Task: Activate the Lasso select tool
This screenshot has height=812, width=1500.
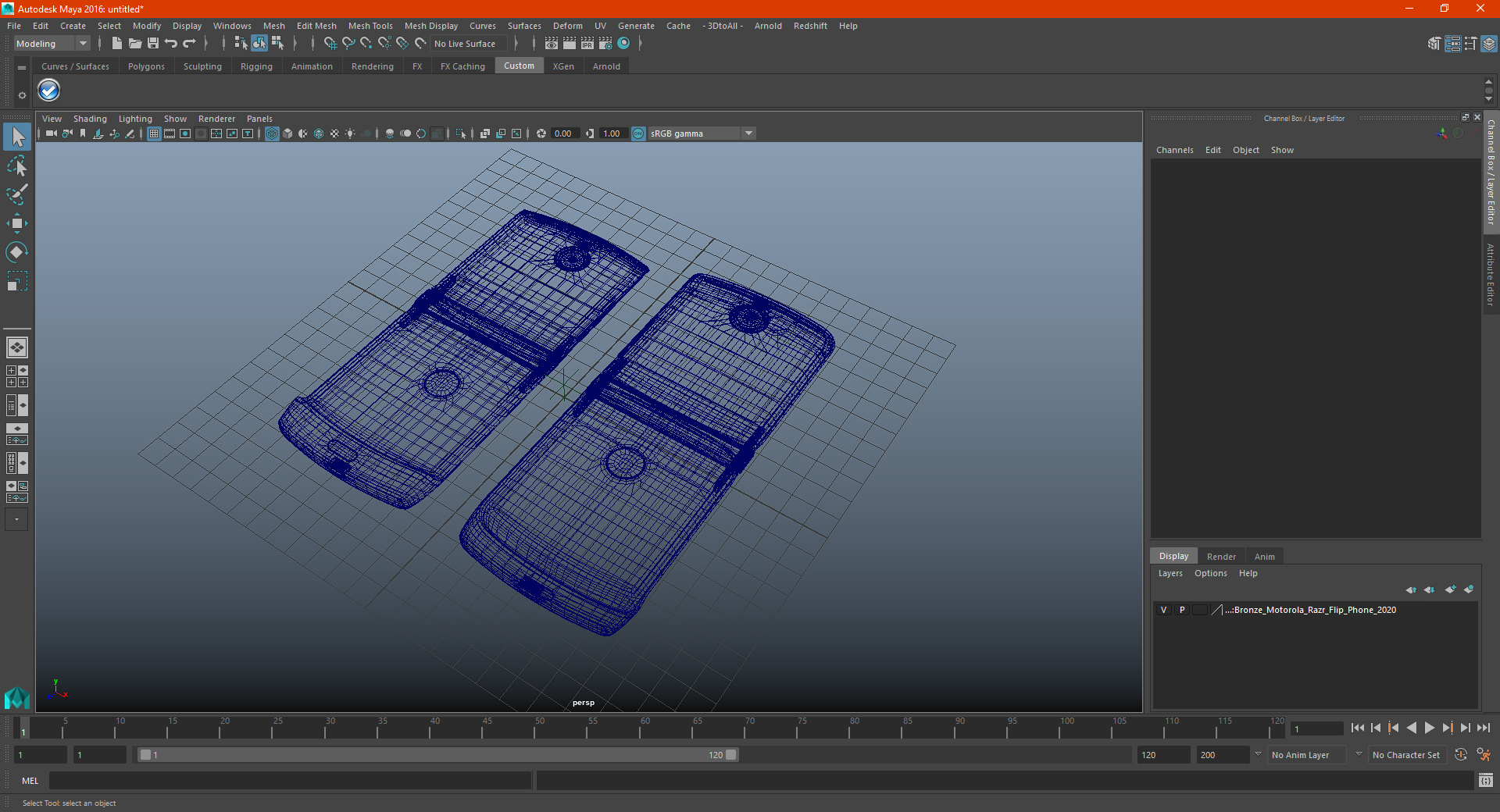Action: coord(17,166)
